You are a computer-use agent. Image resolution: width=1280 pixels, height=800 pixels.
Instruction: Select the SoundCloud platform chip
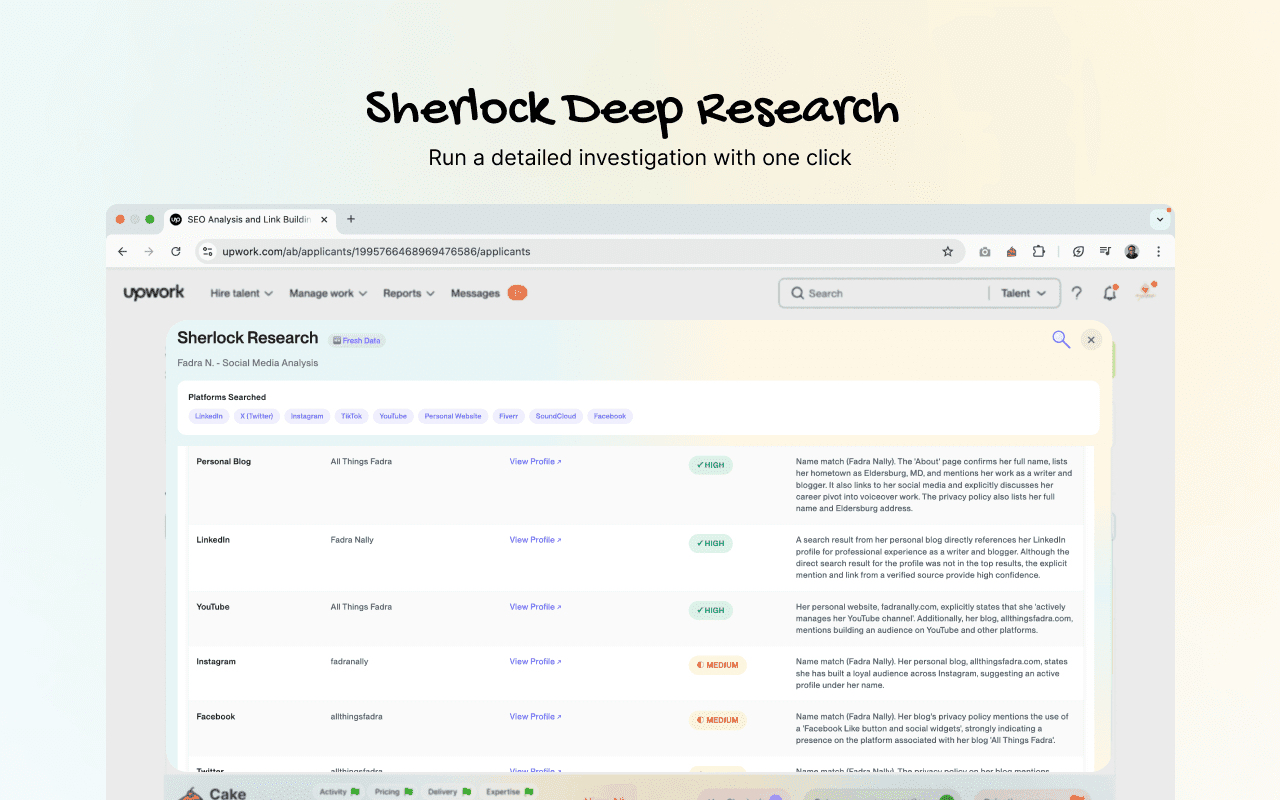(x=556, y=416)
